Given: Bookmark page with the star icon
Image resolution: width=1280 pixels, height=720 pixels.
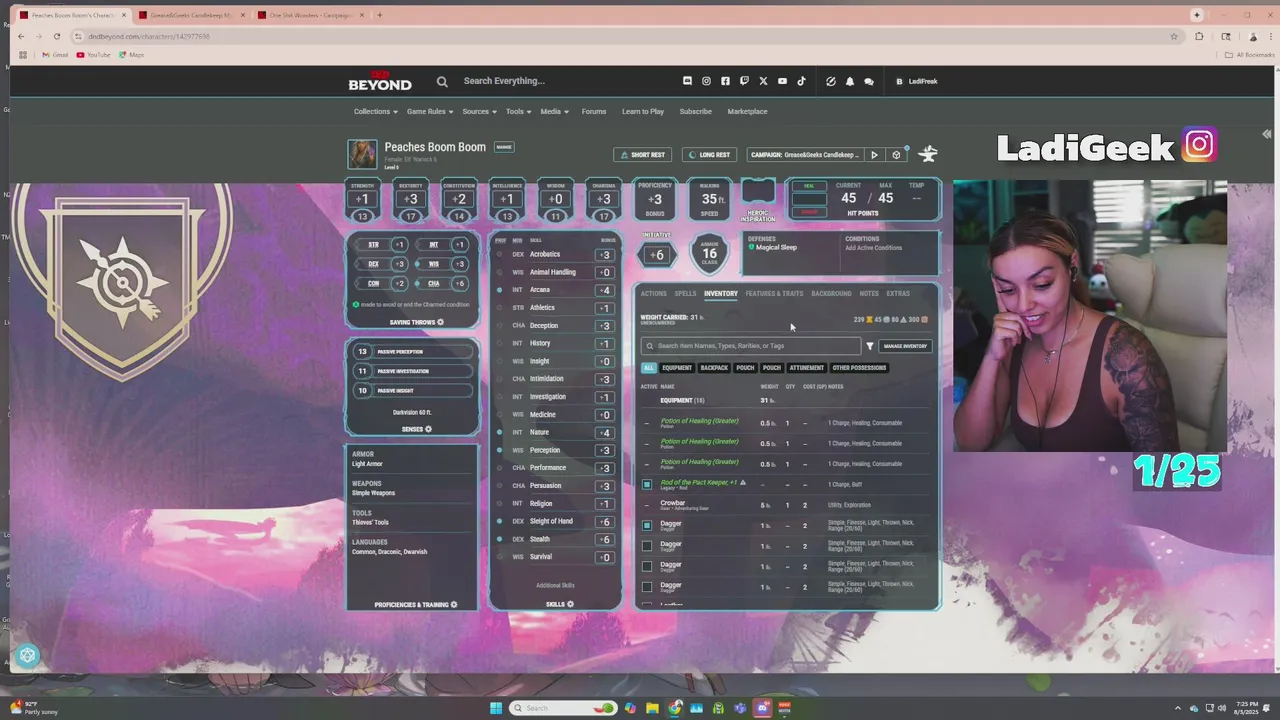Looking at the screenshot, I should pos(1174,36).
